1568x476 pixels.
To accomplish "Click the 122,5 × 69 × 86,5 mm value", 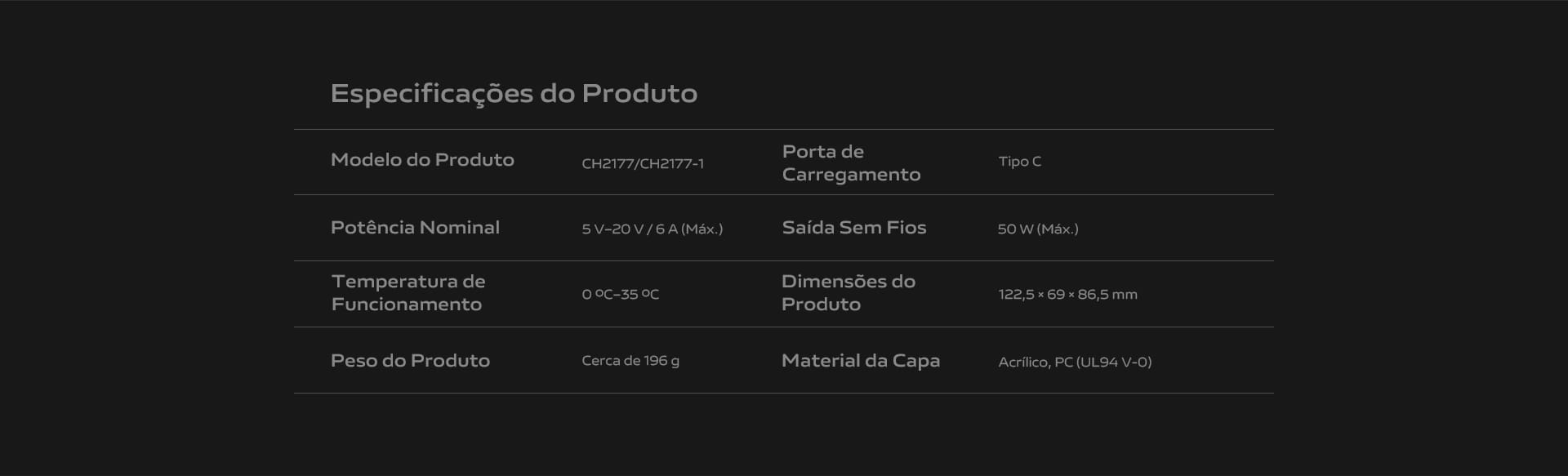I will 1067,294.
